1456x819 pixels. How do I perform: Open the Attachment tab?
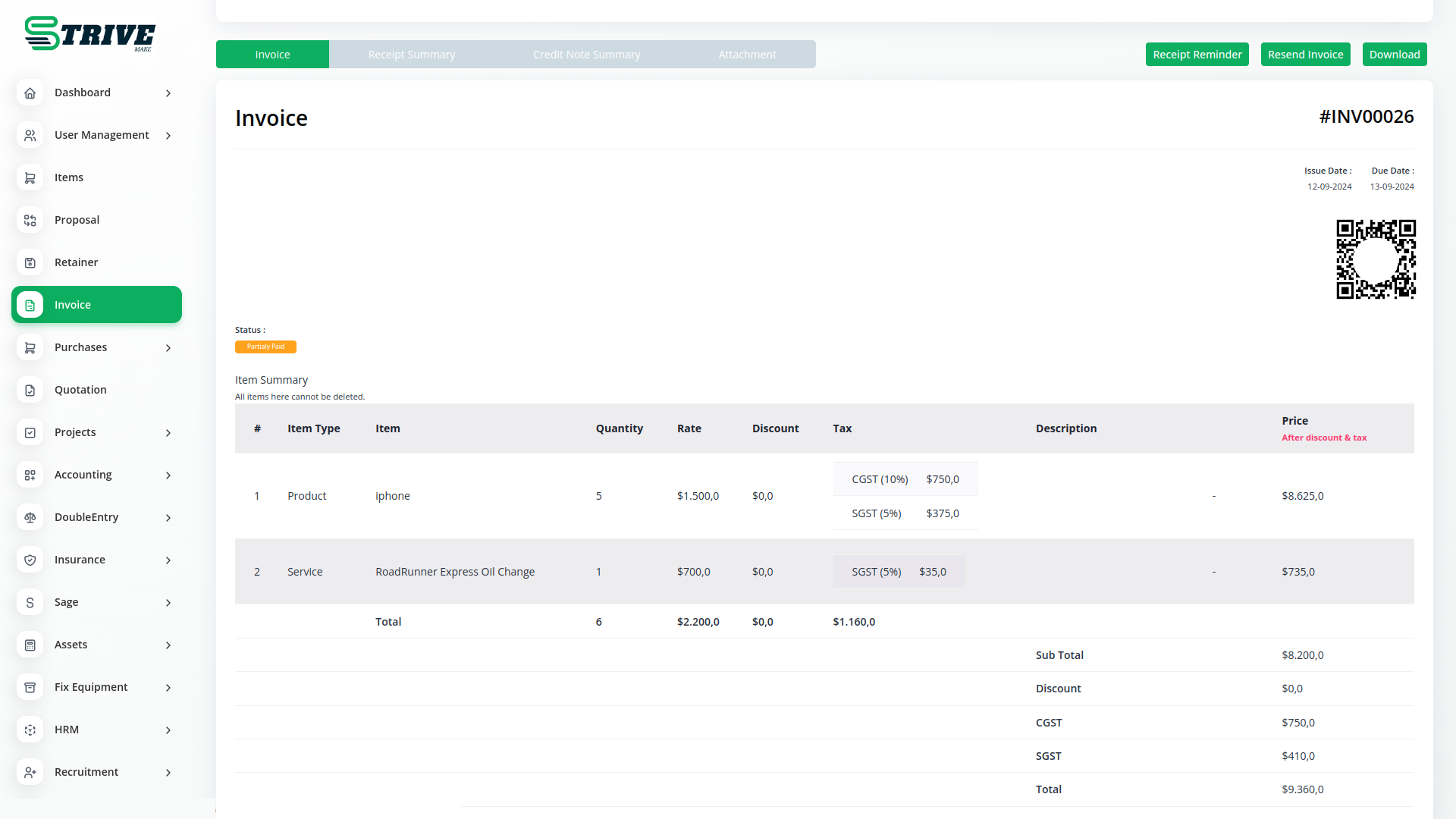pyautogui.click(x=747, y=55)
